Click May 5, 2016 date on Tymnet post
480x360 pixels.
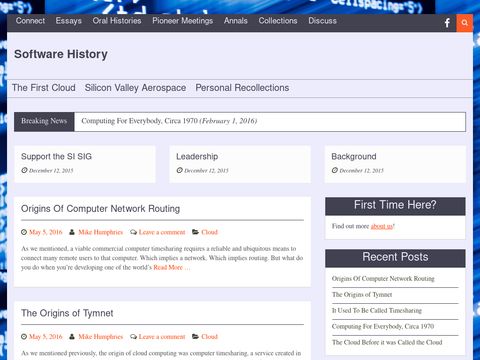point(46,337)
